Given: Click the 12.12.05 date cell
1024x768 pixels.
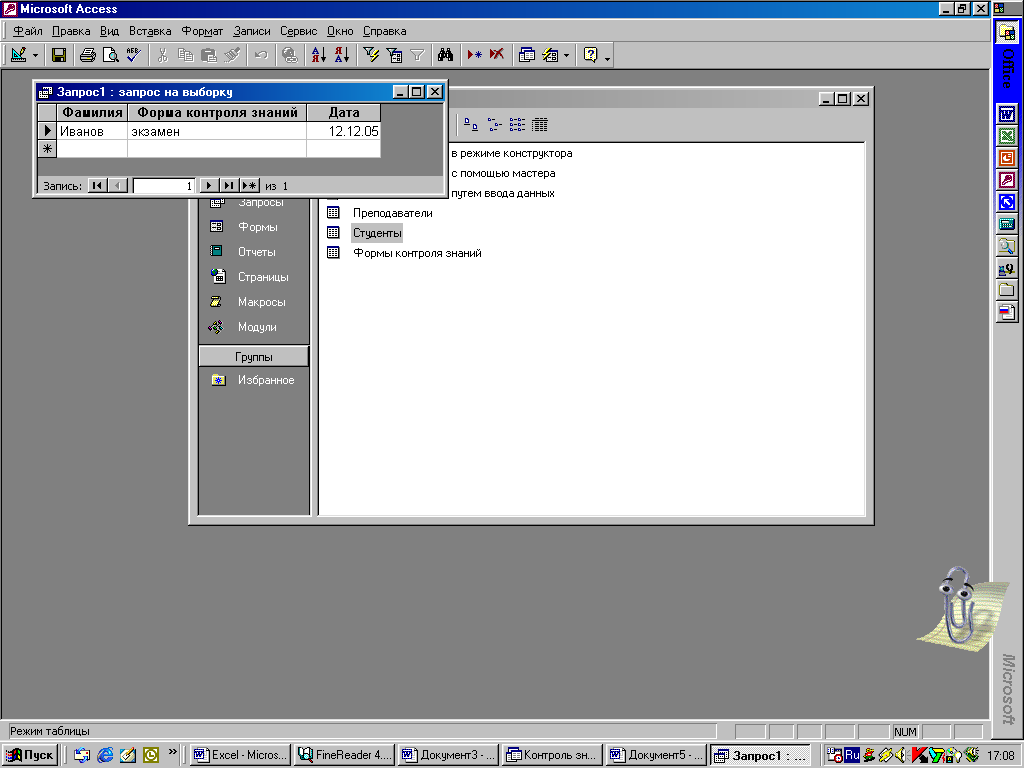Looking at the screenshot, I should click(344, 131).
